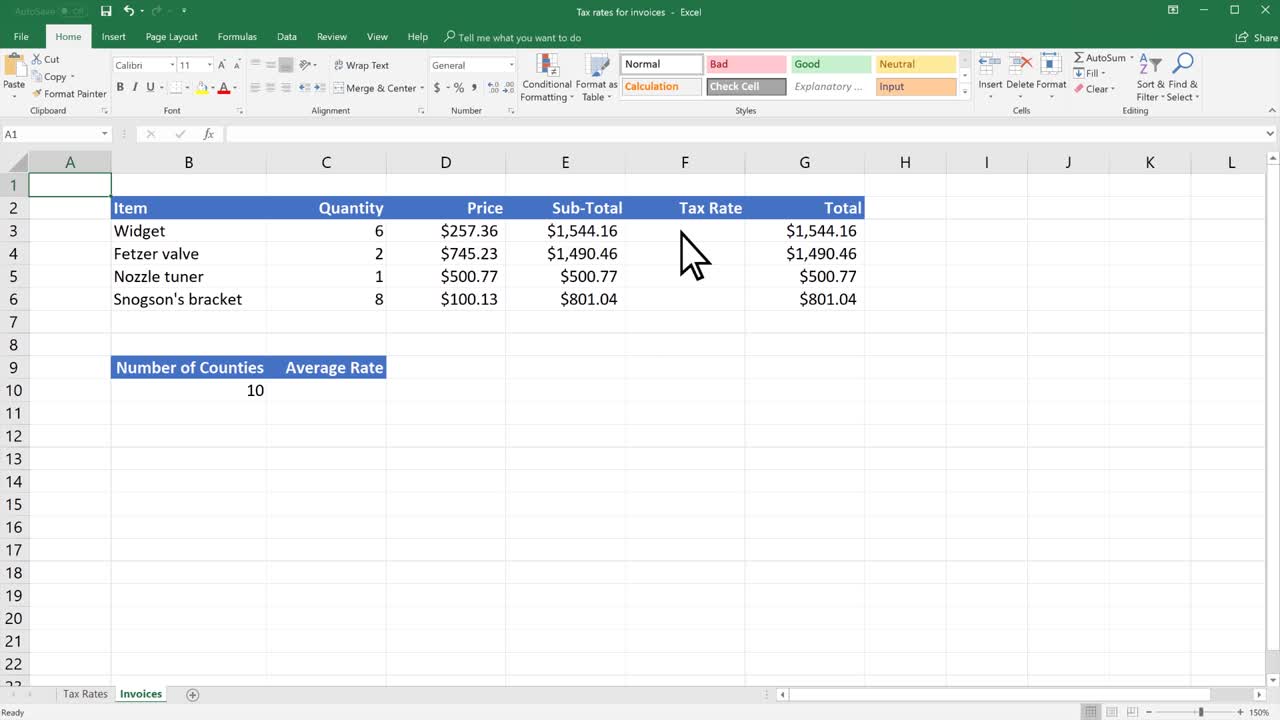
Task: Click the Fill Color bucket swatch
Action: pyautogui.click(x=202, y=88)
